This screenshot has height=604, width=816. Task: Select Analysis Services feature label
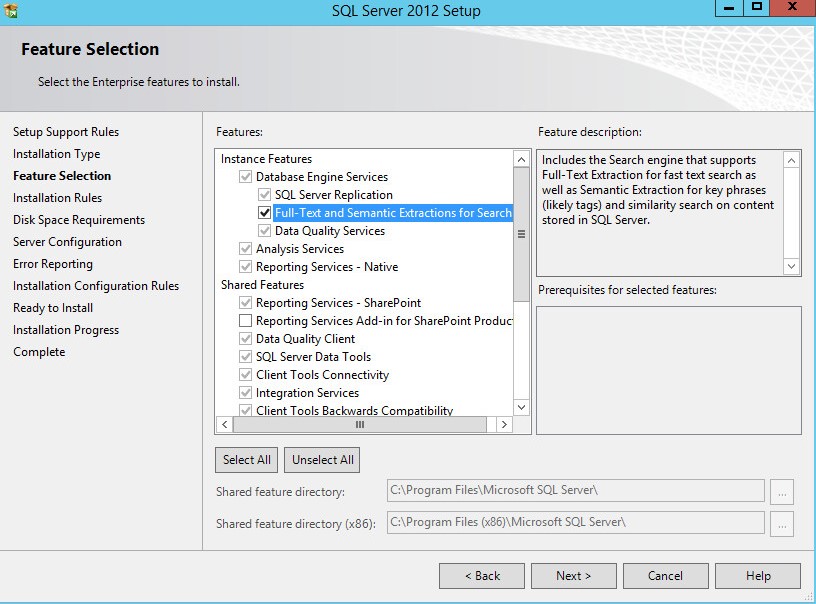coord(300,249)
